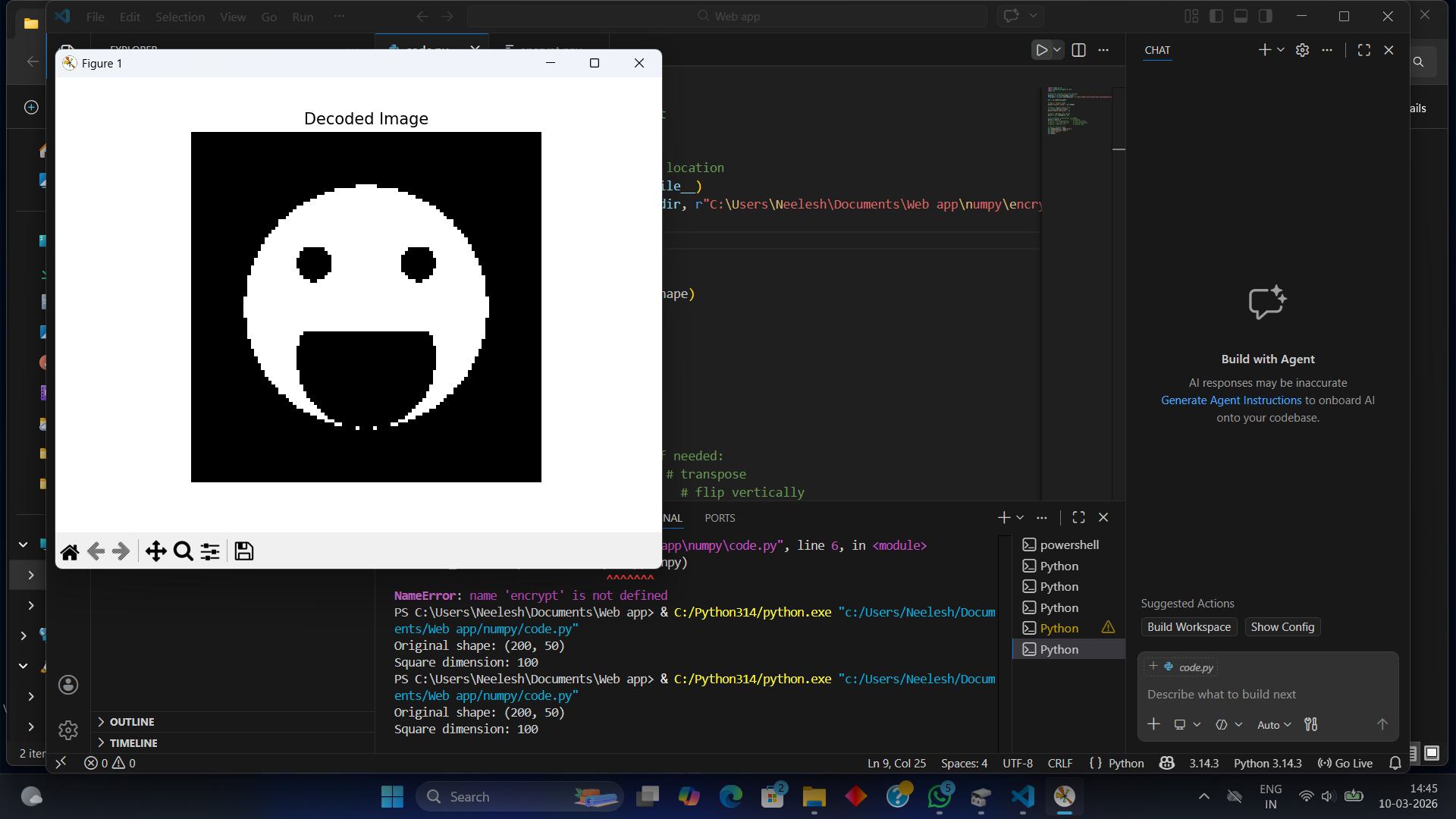The height and width of the screenshot is (819, 1456).
Task: Switch to the PORTS panel tab
Action: pos(720,518)
